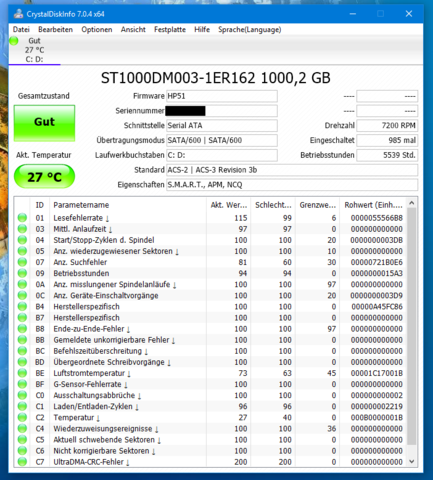Click the header Betriebsstunden field 5539 Std.
The width and height of the screenshot is (433, 480).
click(387, 155)
